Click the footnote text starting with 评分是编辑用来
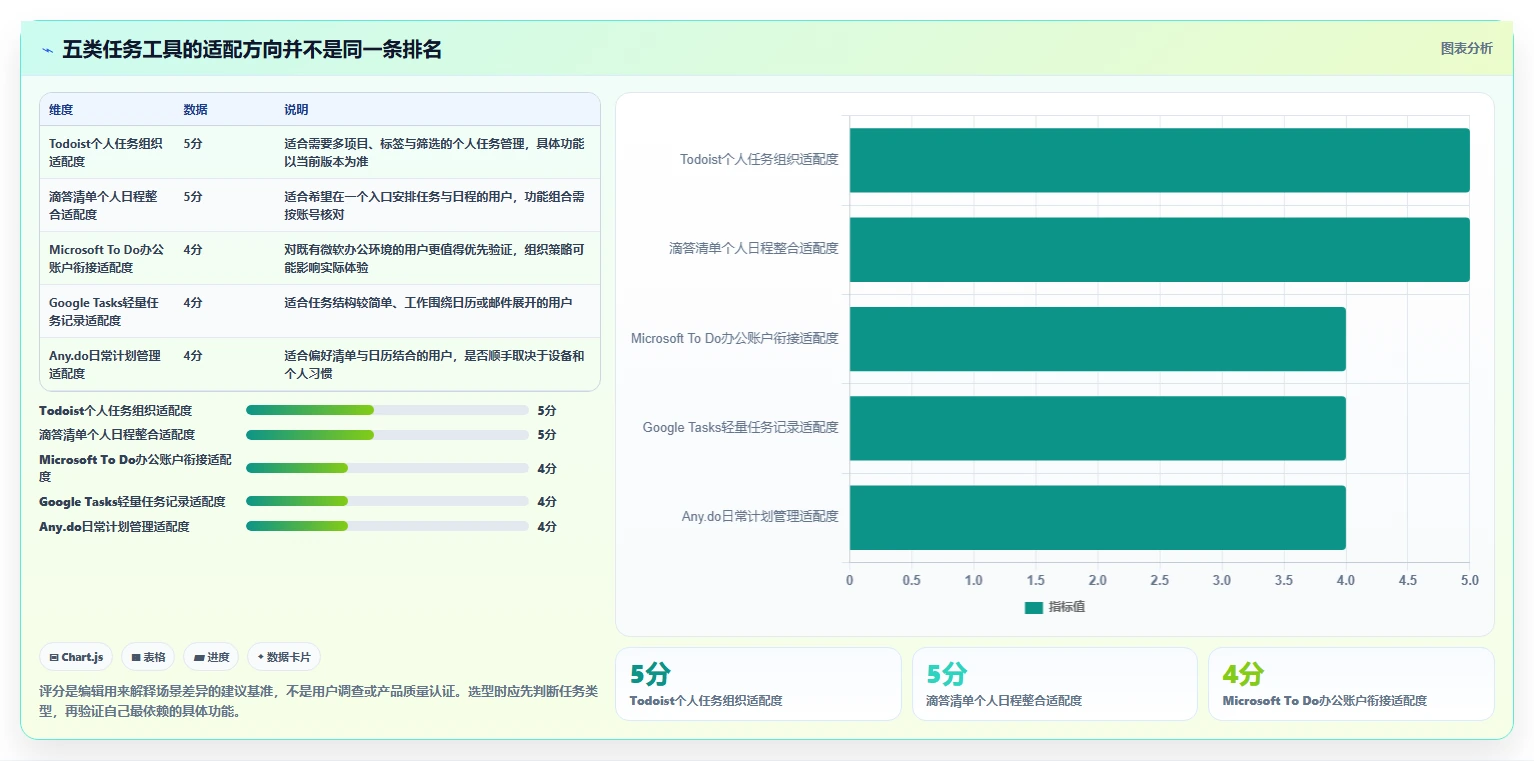The height and width of the screenshot is (761, 1534). tap(318, 702)
